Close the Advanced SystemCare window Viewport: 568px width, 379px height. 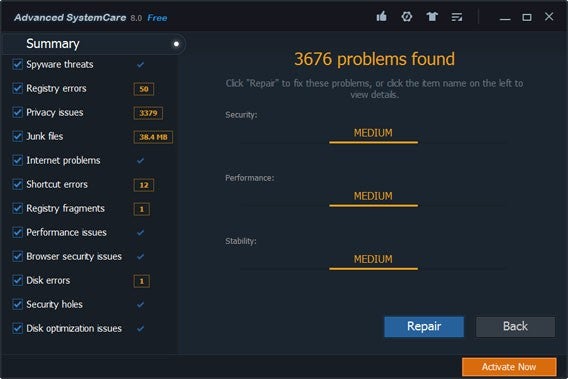point(549,16)
